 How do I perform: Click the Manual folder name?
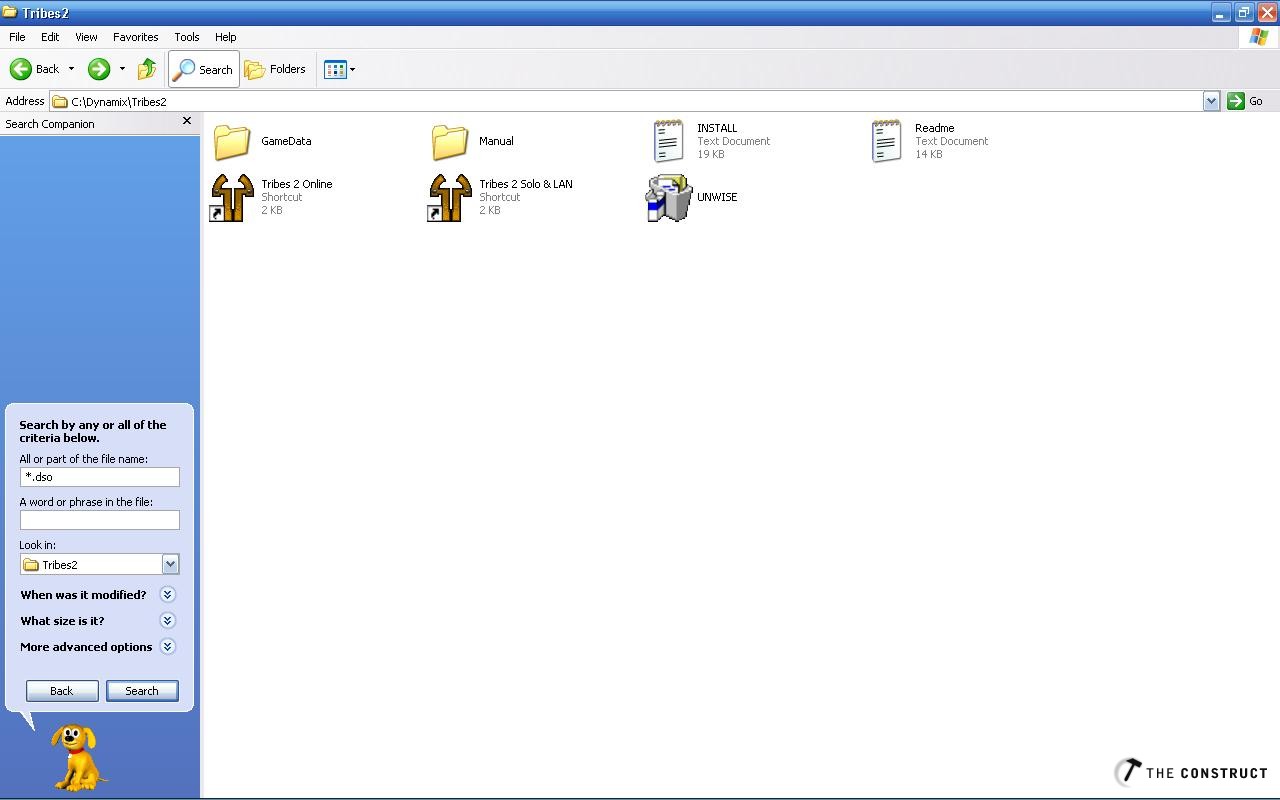tap(496, 141)
